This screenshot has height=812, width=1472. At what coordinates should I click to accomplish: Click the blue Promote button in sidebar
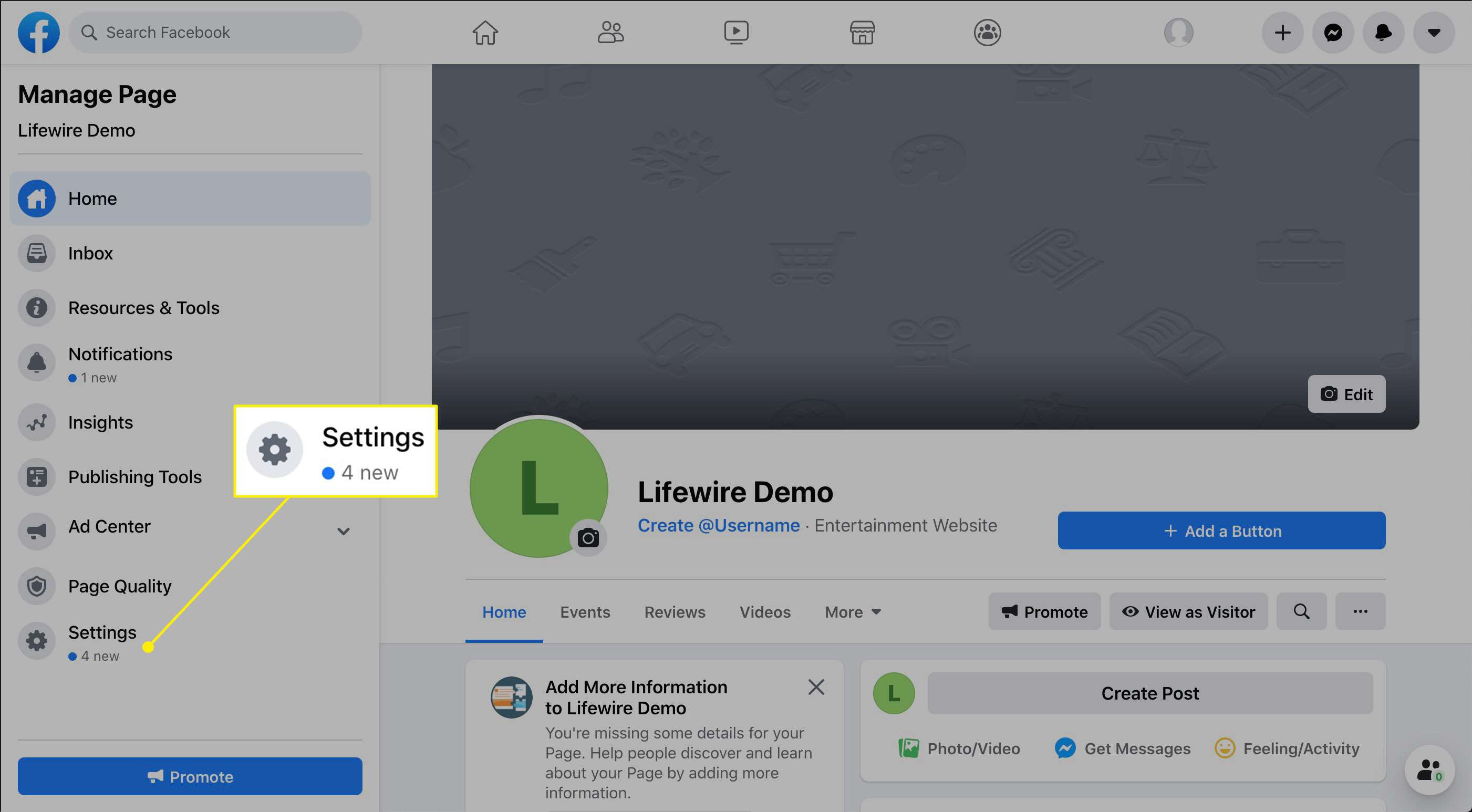(x=190, y=777)
